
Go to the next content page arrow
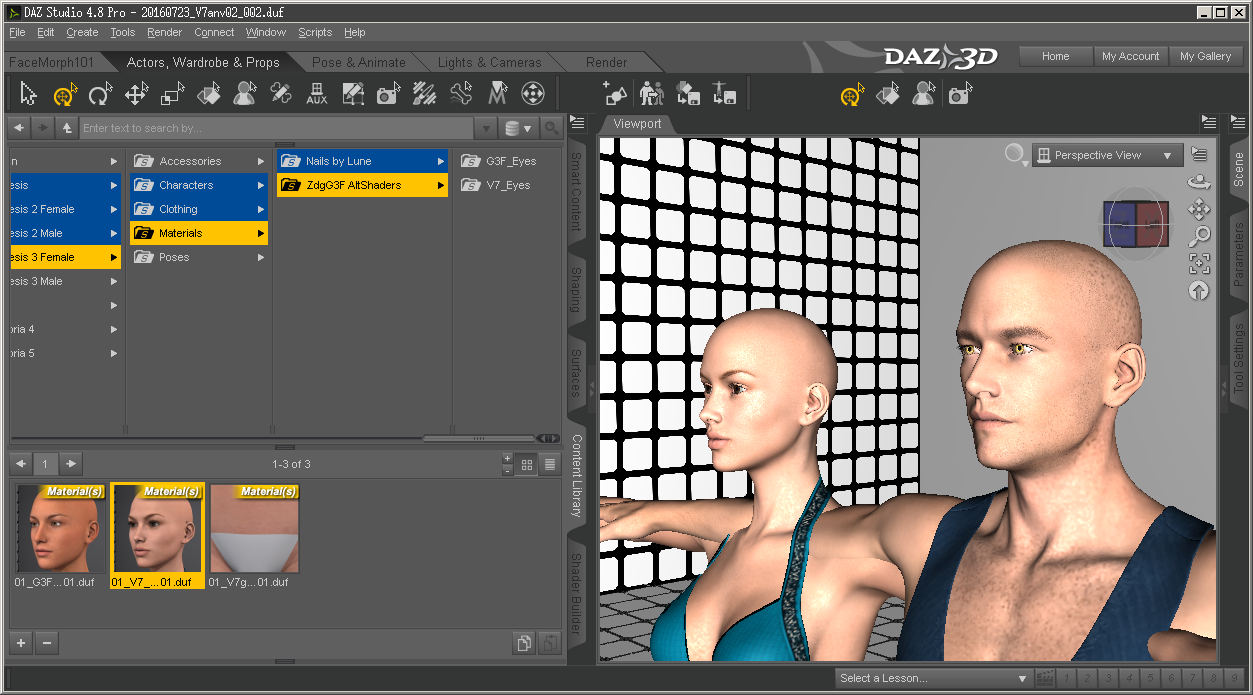71,464
